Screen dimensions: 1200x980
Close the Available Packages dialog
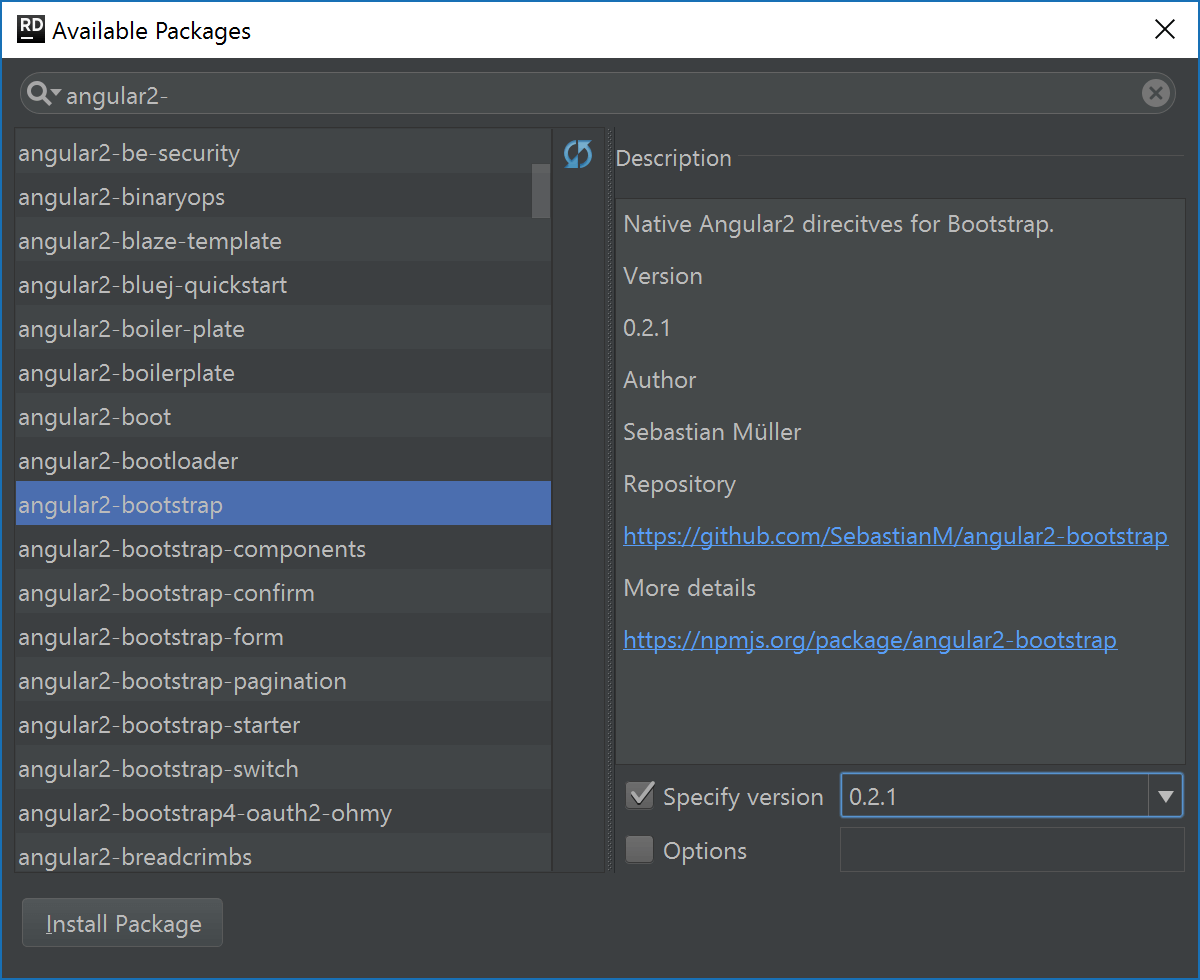1165,30
